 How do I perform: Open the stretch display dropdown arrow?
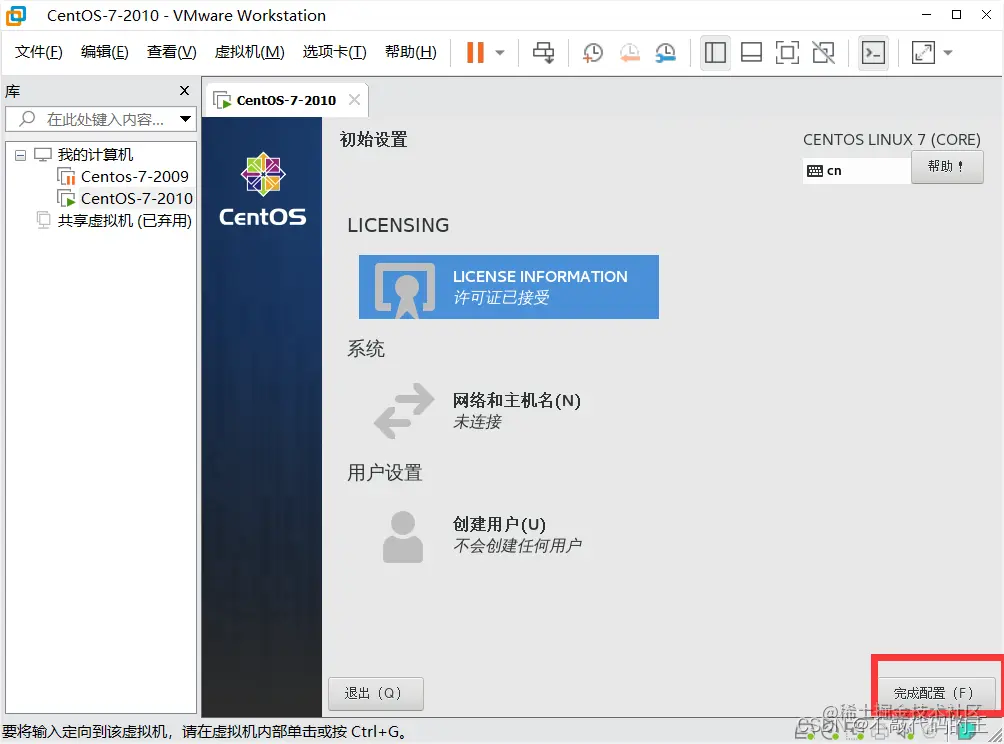[948, 53]
